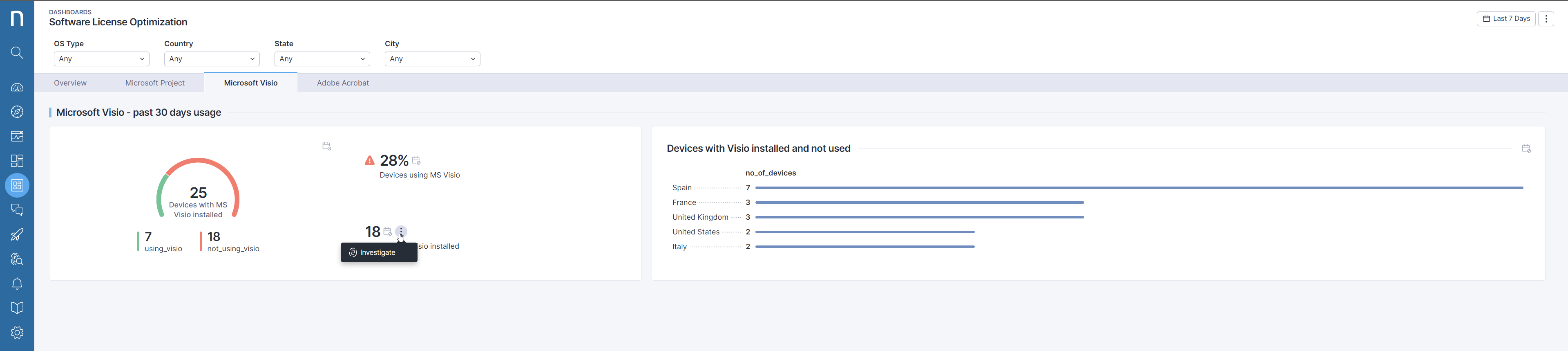Click the United Kingdom bar in the chart
The image size is (1568, 351).
pyautogui.click(x=920, y=217)
